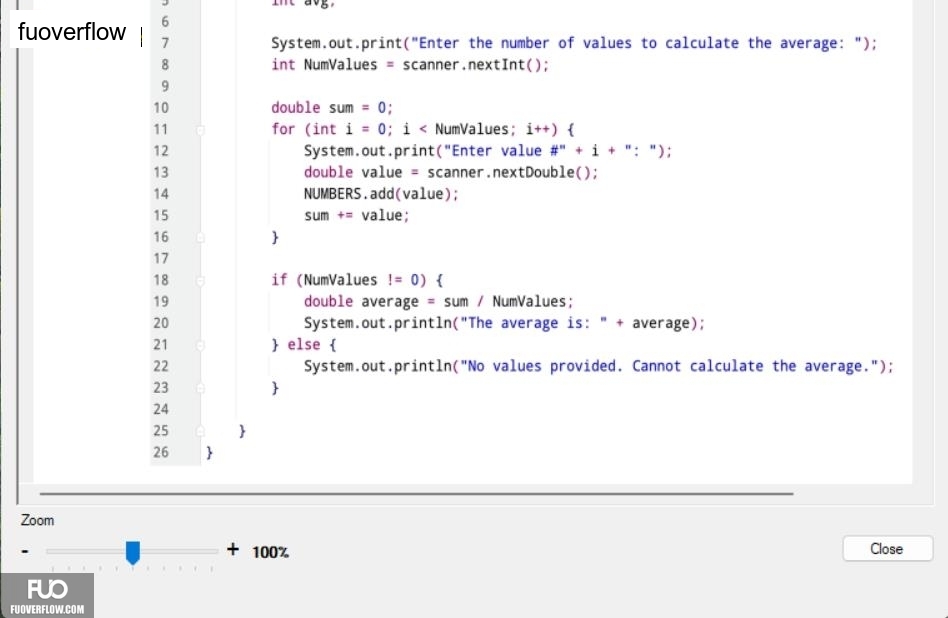Click 'double average = sum / NumValues;' line

coord(438,301)
